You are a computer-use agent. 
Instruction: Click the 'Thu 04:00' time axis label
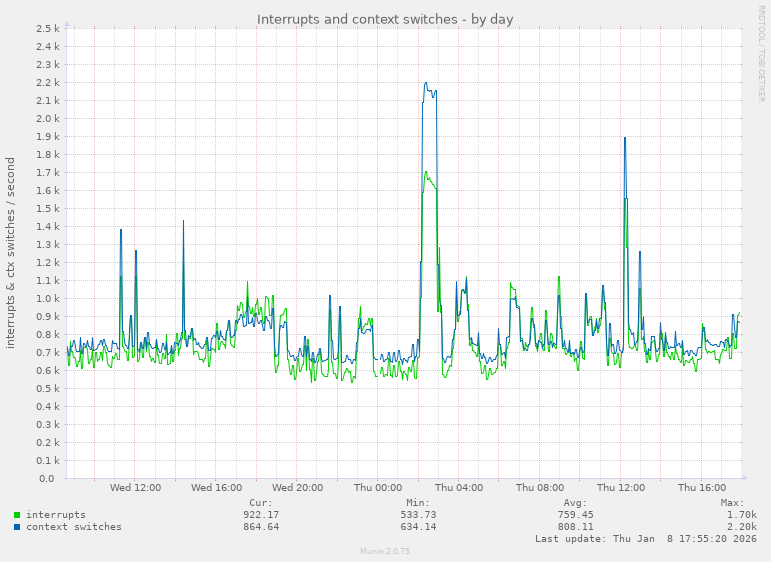pyautogui.click(x=459, y=488)
